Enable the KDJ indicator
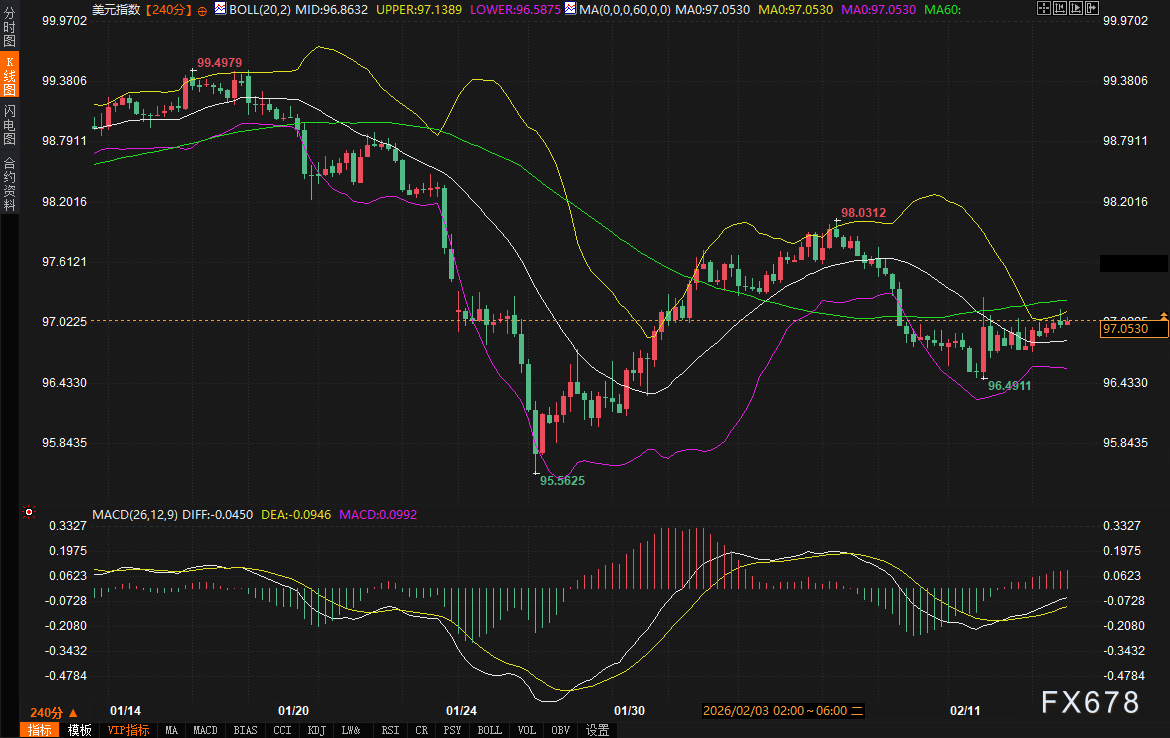 pos(317,730)
